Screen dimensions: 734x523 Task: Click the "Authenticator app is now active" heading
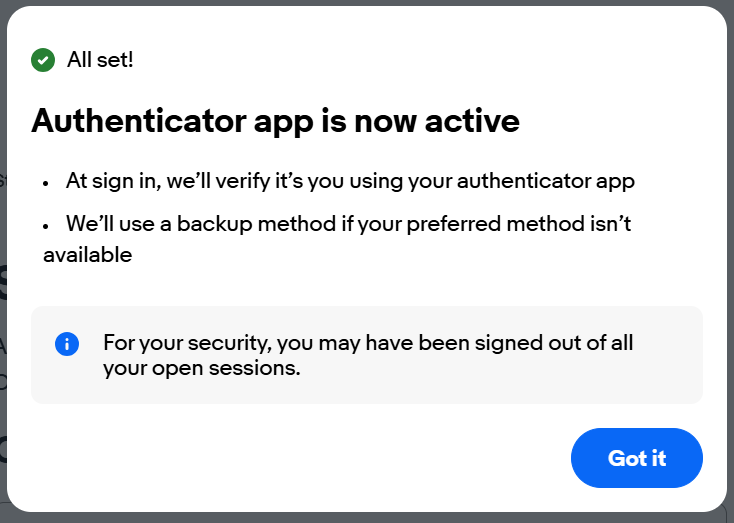275,121
